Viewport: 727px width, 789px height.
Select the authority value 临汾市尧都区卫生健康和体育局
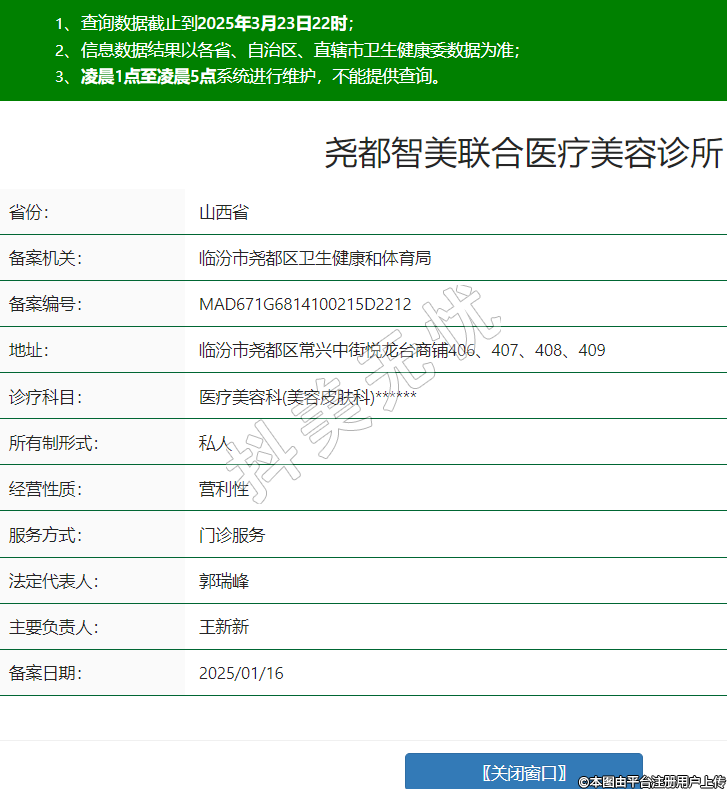pyautogui.click(x=315, y=258)
